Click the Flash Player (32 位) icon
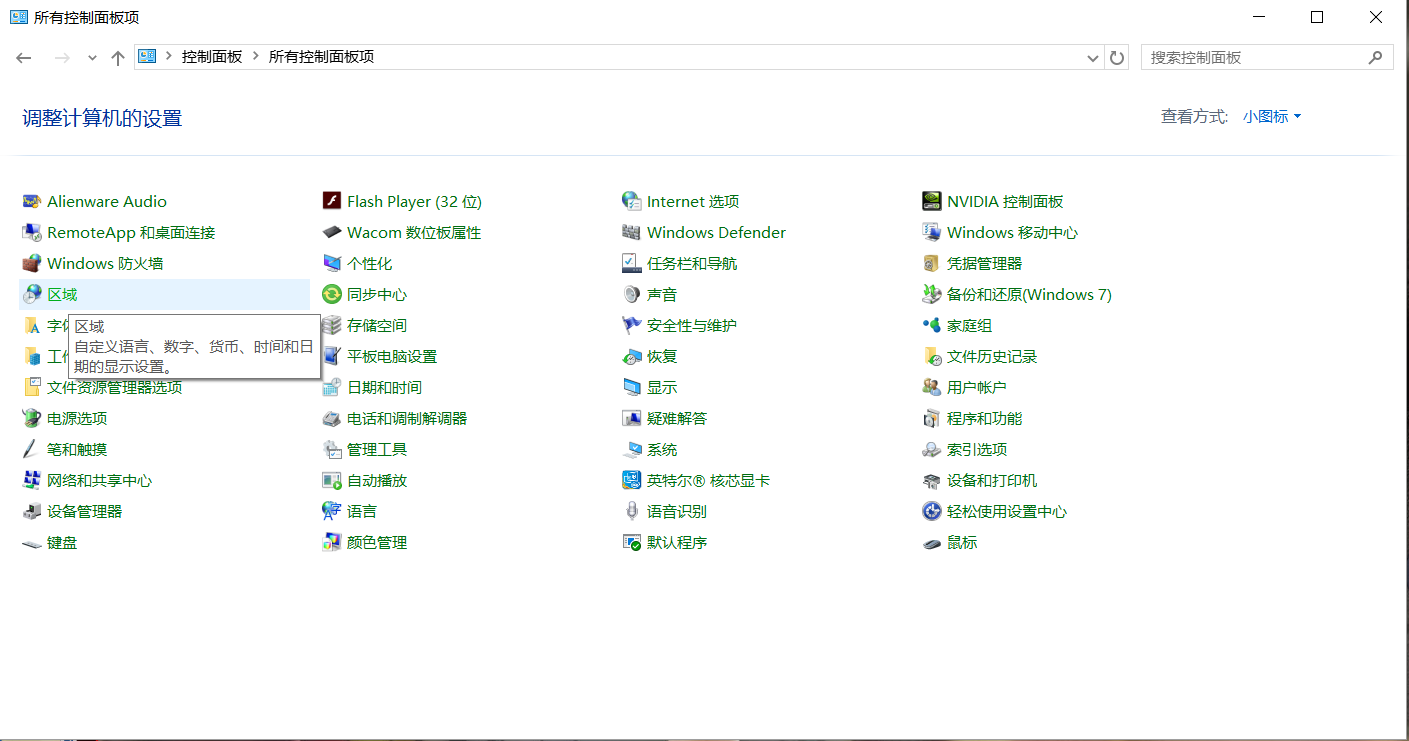This screenshot has height=741, width=1409. pos(331,201)
